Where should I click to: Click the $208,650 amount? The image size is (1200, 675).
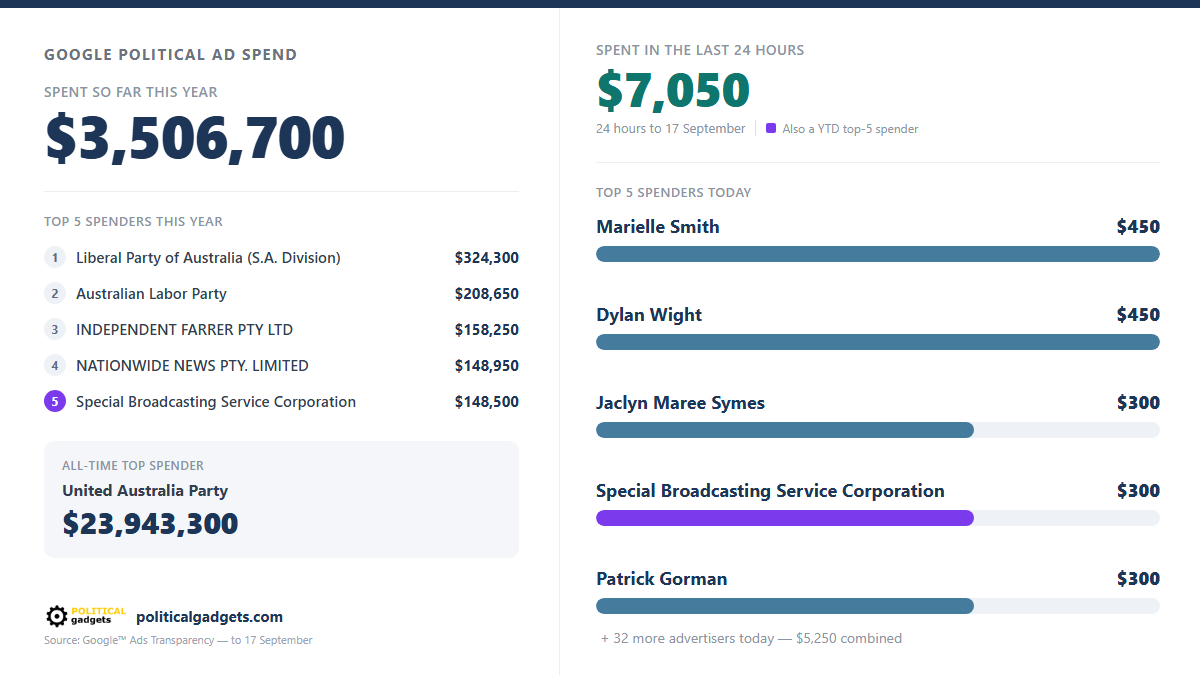[487, 294]
